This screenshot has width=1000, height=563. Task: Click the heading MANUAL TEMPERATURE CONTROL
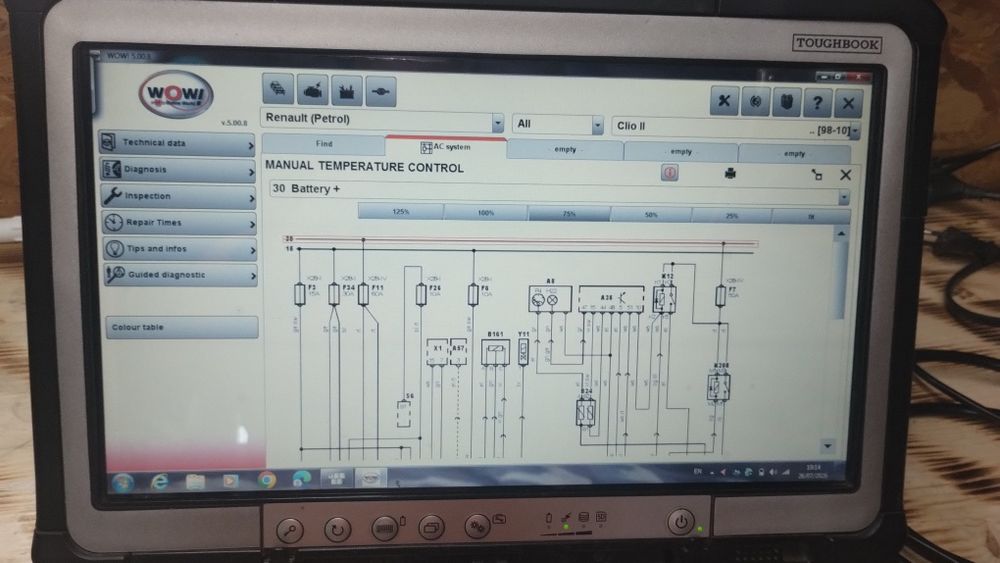[x=364, y=166]
